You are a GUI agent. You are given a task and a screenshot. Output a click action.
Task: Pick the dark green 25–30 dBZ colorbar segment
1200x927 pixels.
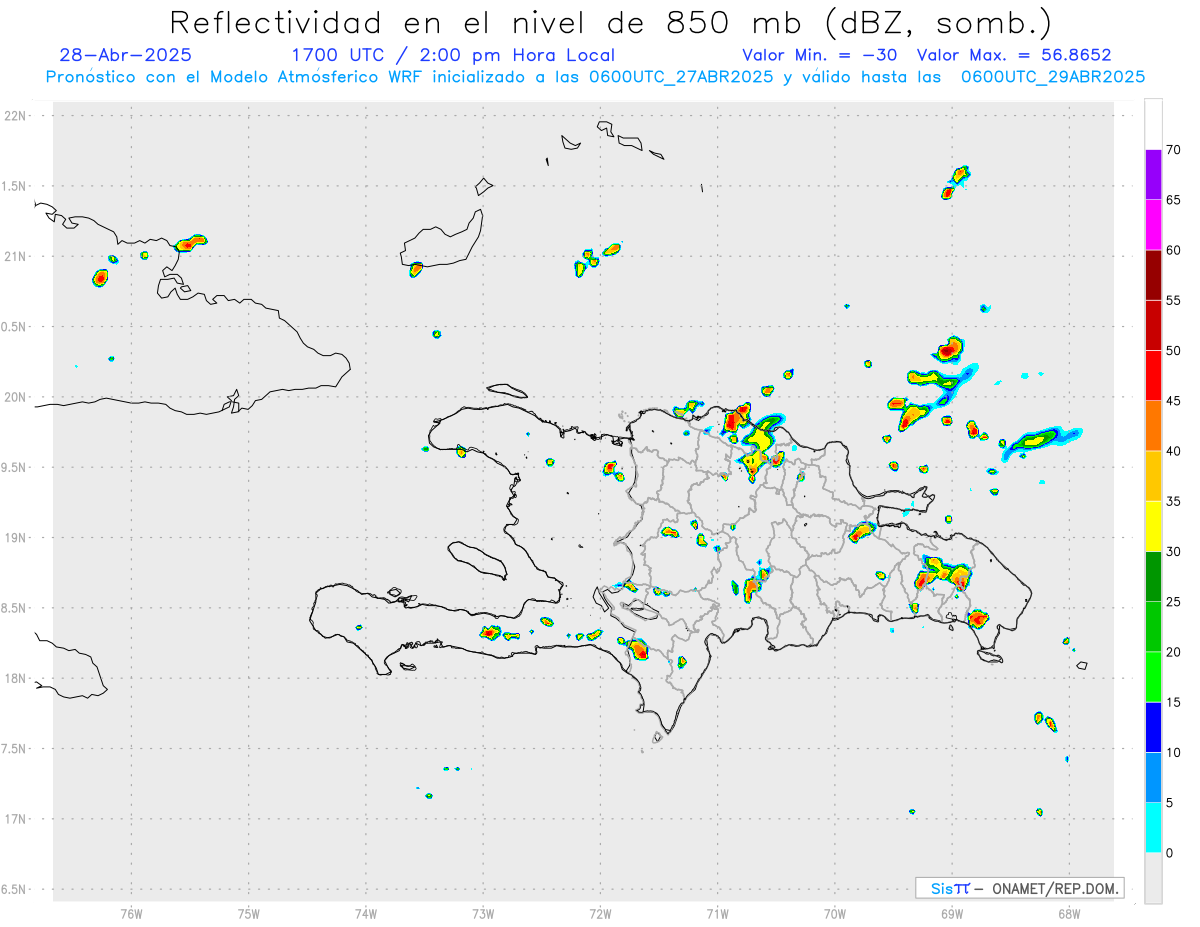tap(1153, 577)
